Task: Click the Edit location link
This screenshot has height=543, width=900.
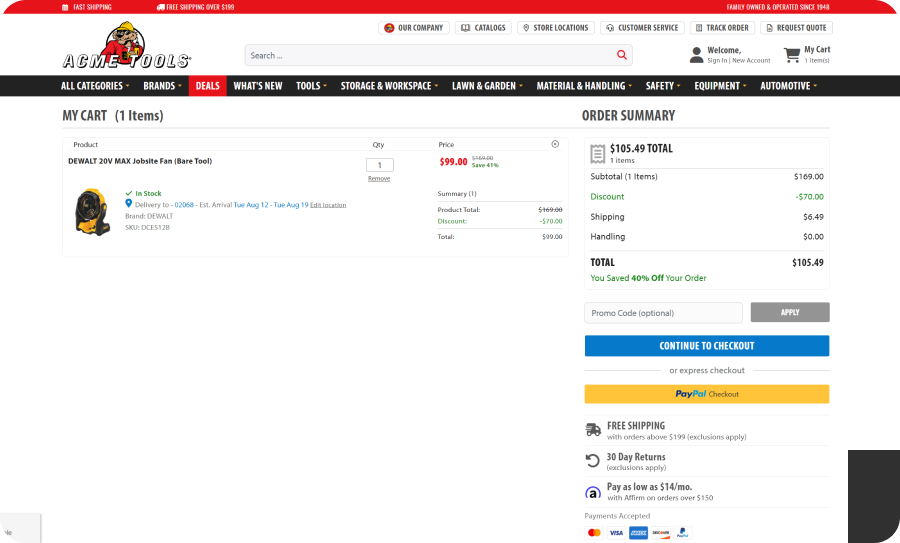Action: 328,205
